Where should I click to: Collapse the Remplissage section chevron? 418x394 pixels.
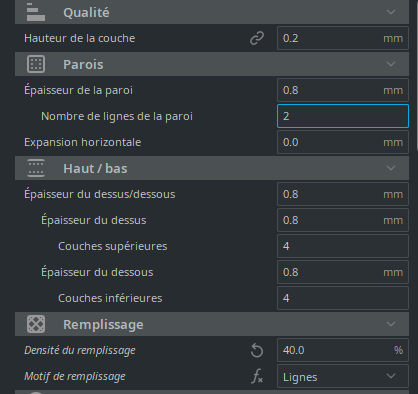tap(391, 324)
